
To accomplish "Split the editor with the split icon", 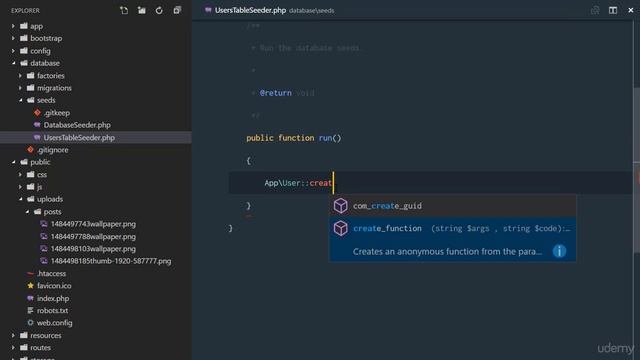I will pyautogui.click(x=613, y=10).
